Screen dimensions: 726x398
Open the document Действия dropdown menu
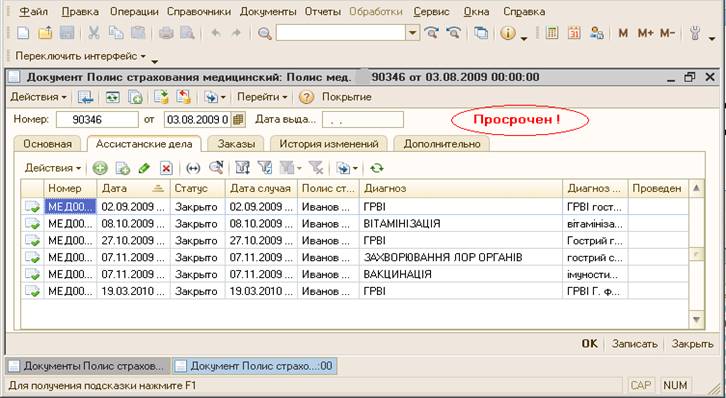[x=38, y=97]
